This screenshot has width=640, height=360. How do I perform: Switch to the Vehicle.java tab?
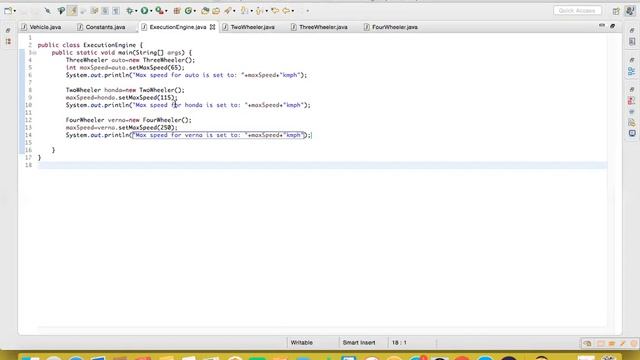tap(41, 27)
